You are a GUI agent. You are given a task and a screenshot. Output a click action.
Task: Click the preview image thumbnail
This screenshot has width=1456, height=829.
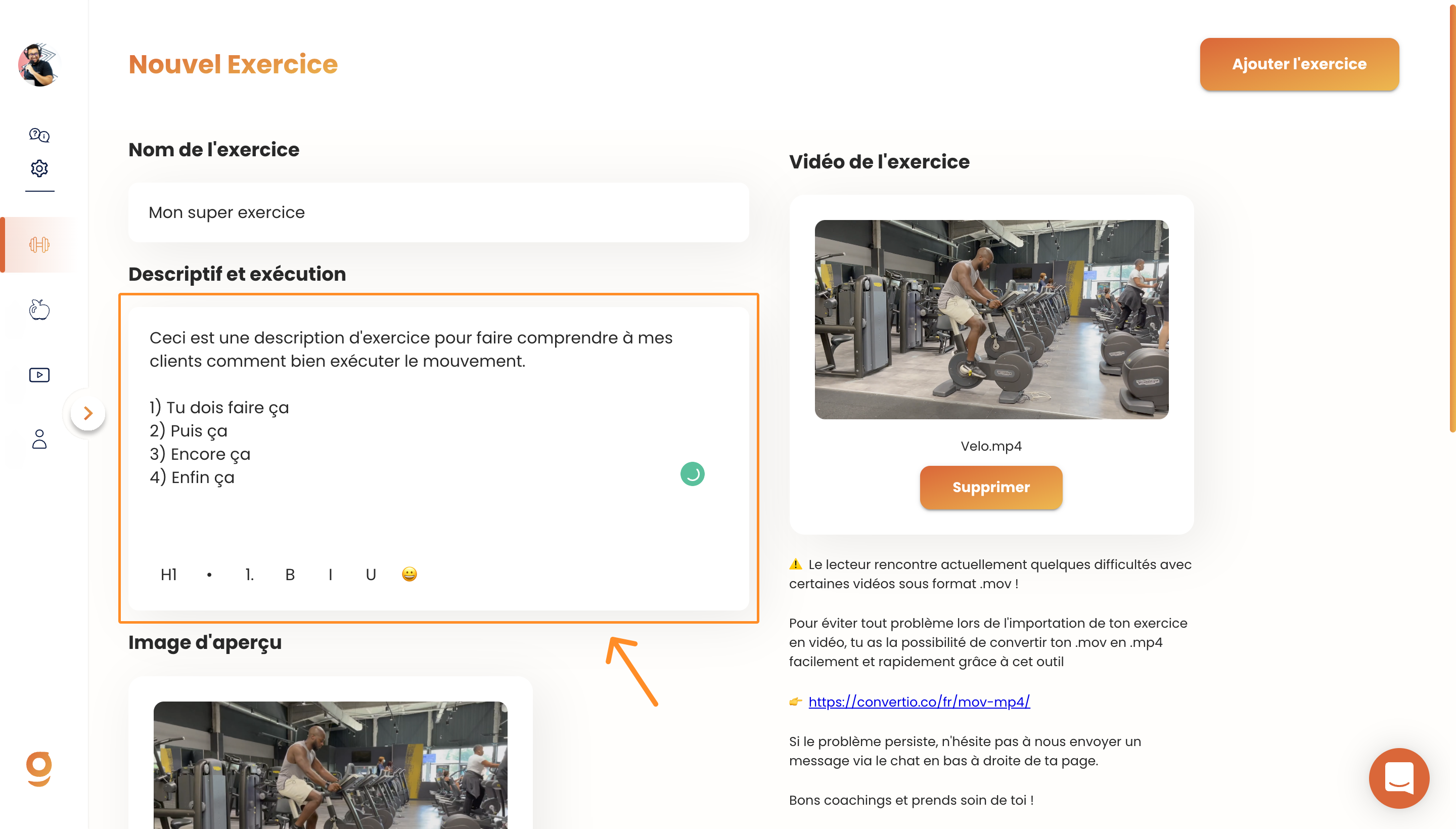pos(330,765)
